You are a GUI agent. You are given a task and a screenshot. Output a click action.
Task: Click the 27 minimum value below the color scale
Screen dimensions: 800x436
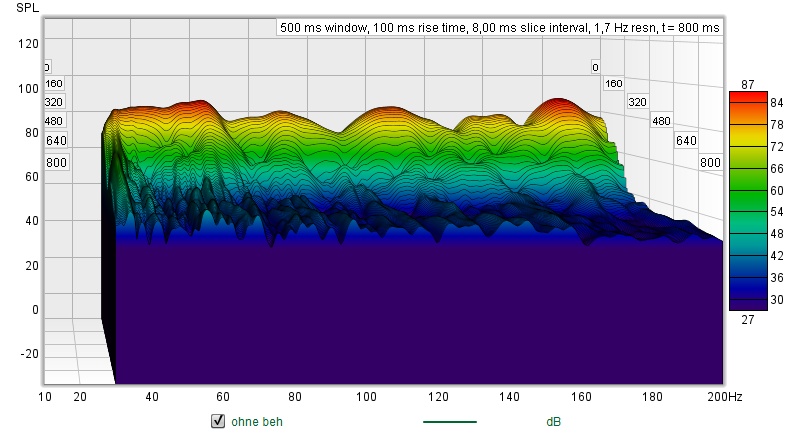[747, 320]
